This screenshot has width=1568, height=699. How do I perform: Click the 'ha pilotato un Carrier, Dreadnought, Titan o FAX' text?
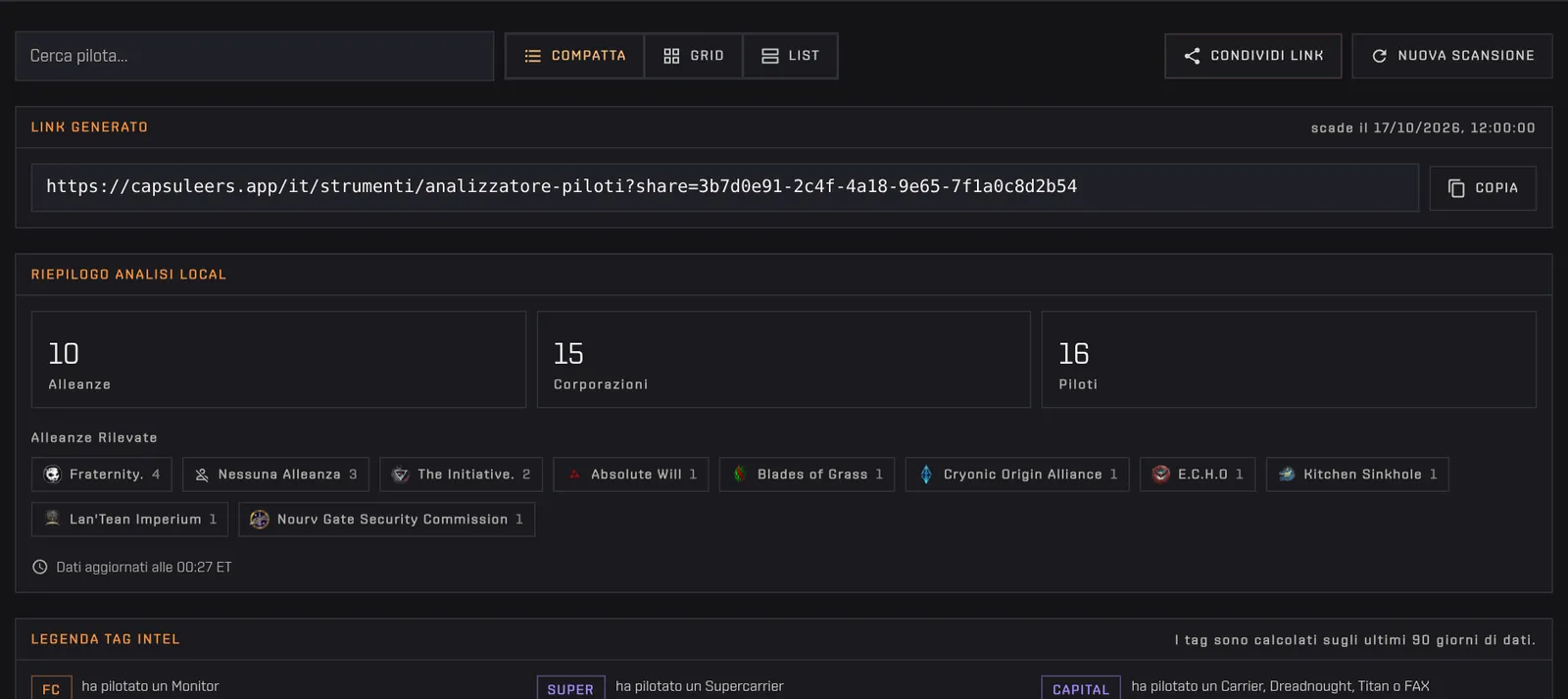click(x=1280, y=686)
